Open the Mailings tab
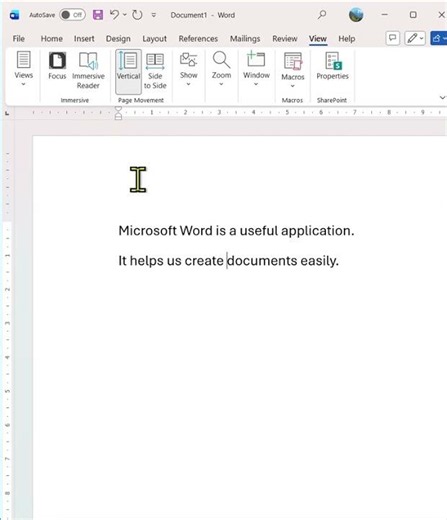This screenshot has width=447, height=520. pyautogui.click(x=245, y=39)
